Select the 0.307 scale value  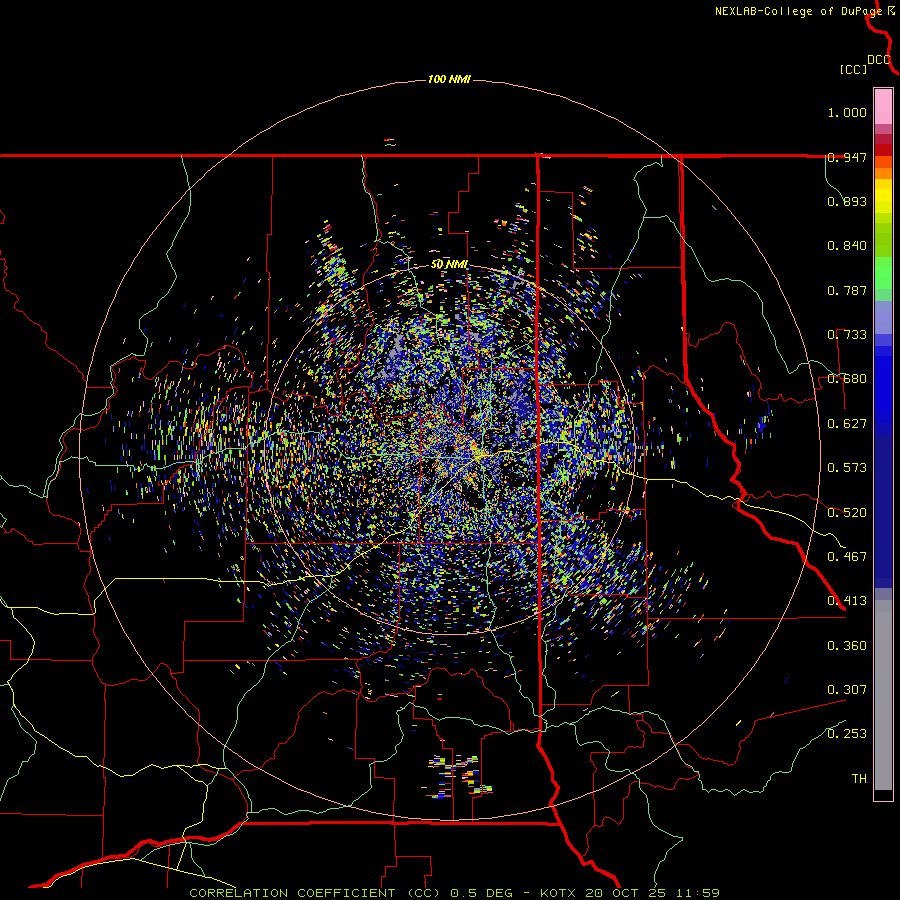[847, 690]
